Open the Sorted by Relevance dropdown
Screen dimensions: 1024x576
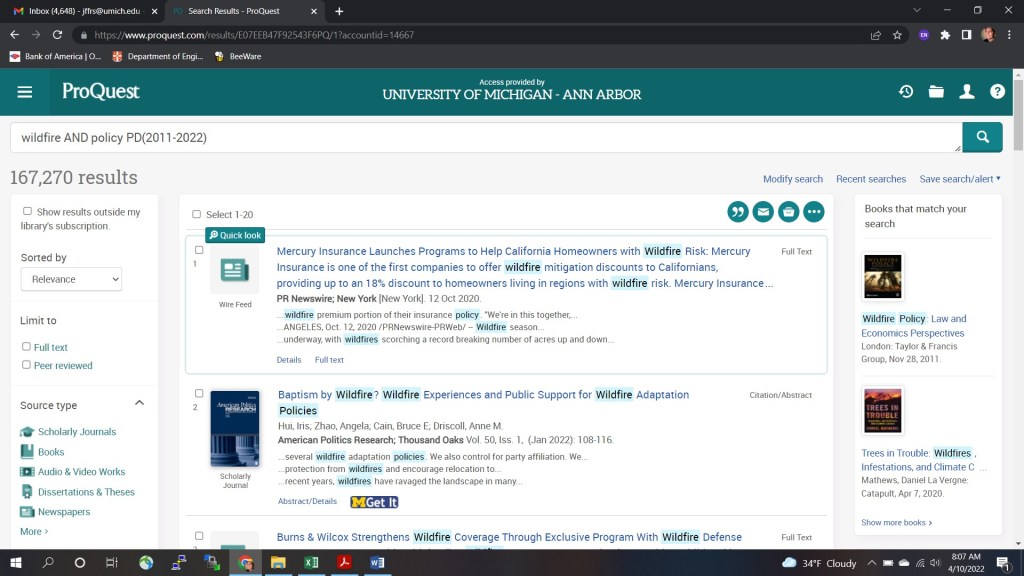coord(71,279)
